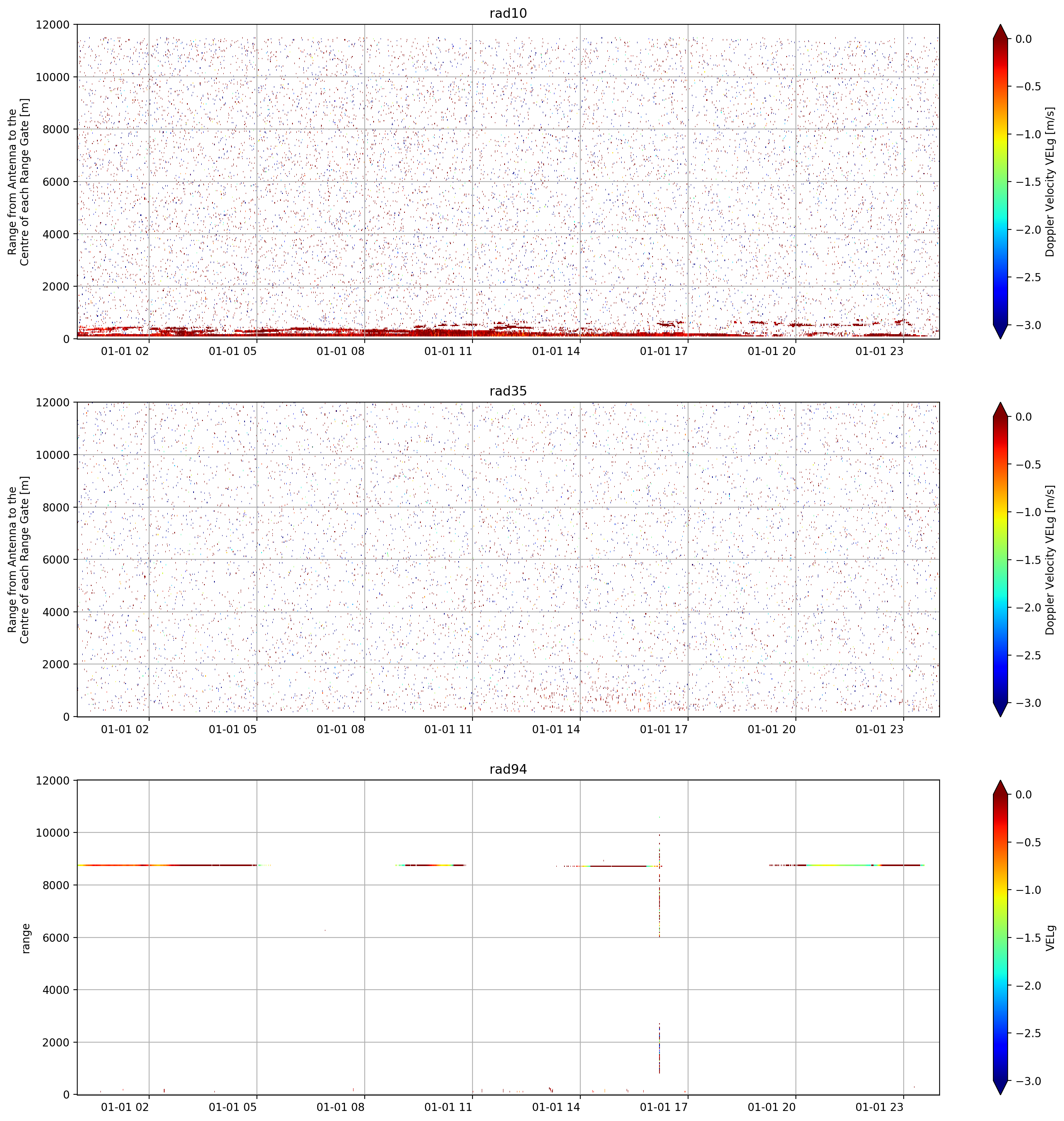Image resolution: width=1064 pixels, height=1121 pixels.
Task: Click the rad94 plot title
Action: tap(508, 769)
